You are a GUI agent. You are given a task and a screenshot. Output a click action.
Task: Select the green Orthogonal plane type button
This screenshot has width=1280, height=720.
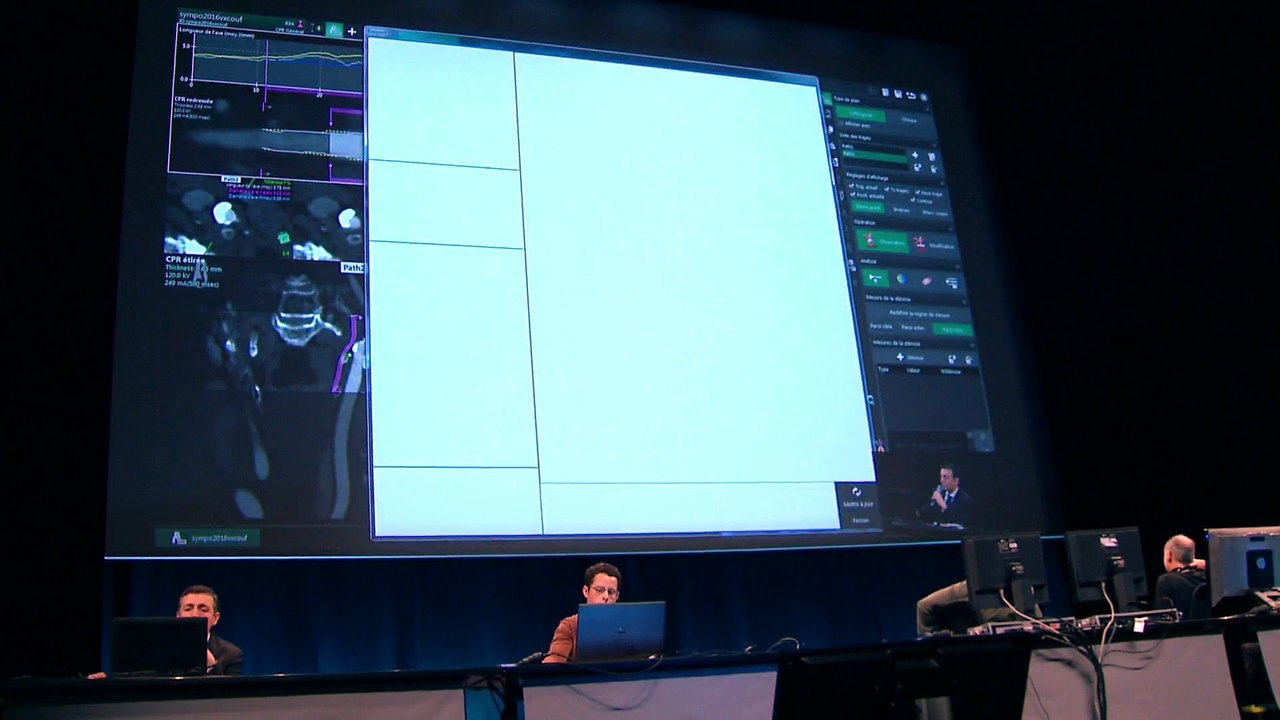point(861,114)
